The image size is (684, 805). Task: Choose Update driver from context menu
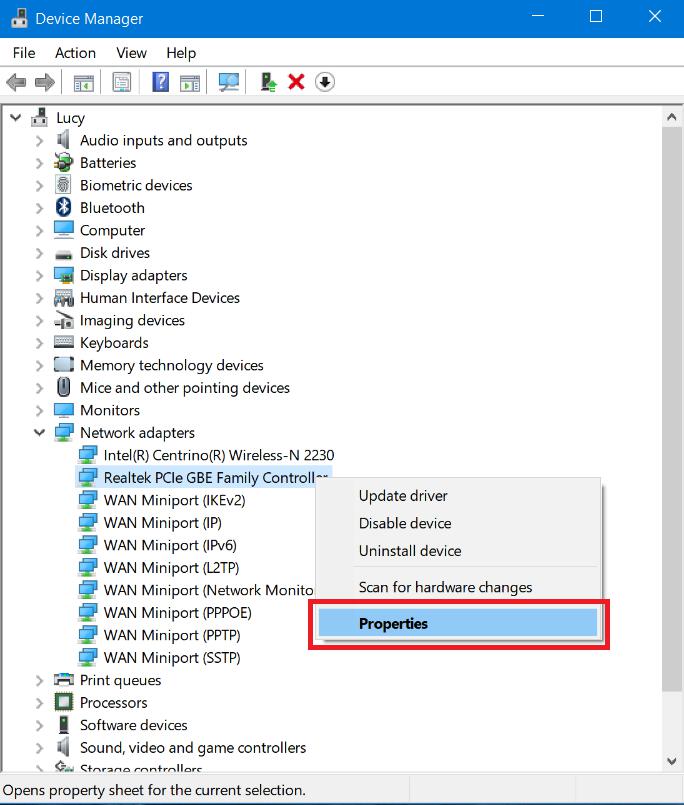(x=459, y=496)
